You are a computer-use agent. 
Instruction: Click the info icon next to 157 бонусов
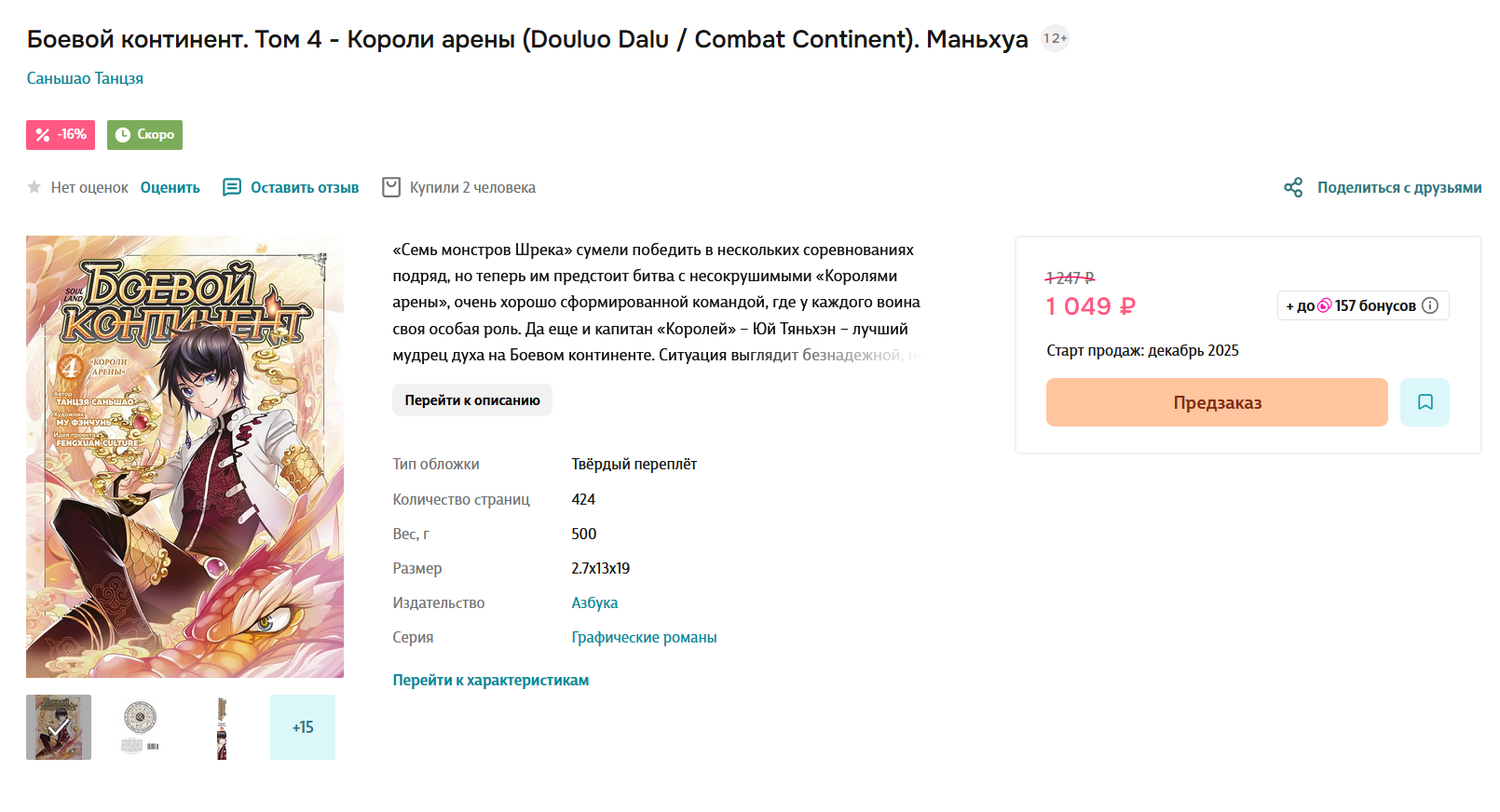point(1430,305)
